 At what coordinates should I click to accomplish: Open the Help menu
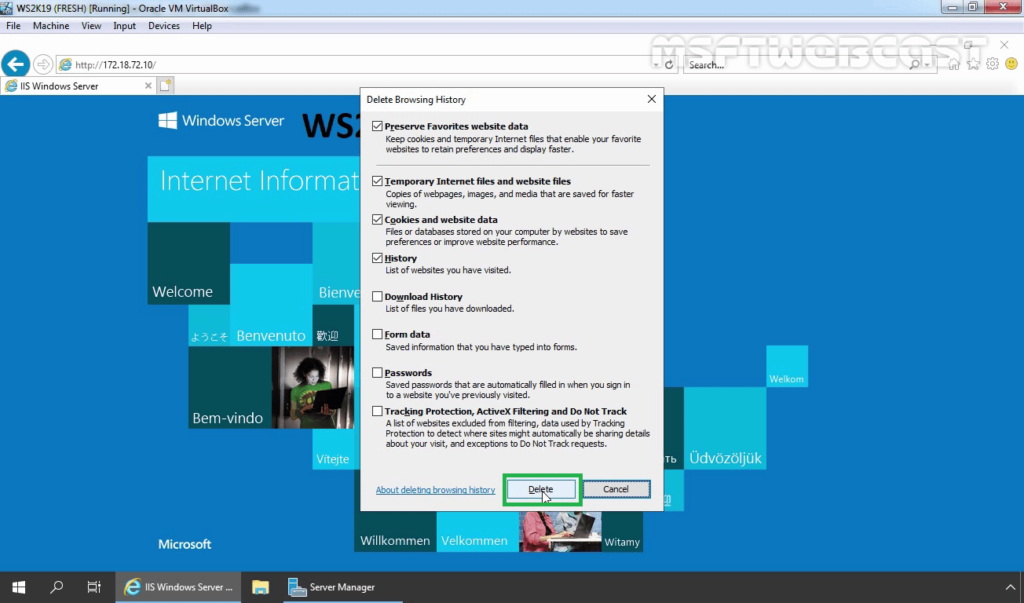coord(202,25)
